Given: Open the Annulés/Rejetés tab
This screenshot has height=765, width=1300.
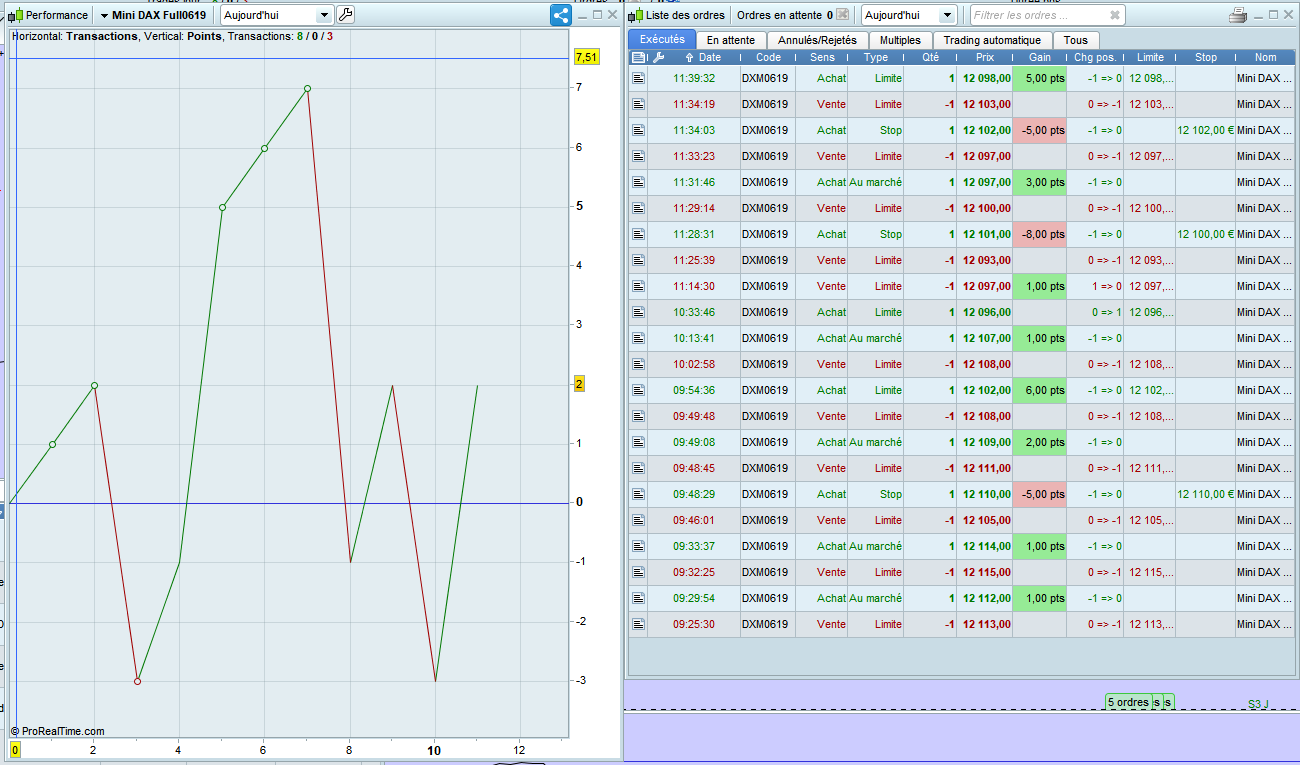Looking at the screenshot, I should [817, 40].
